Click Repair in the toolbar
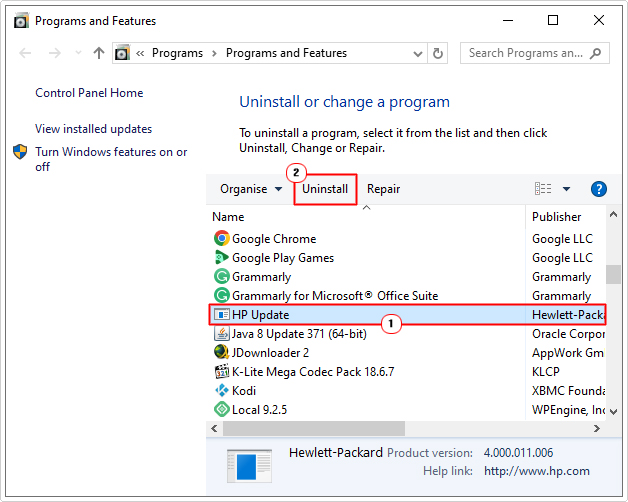 point(383,189)
